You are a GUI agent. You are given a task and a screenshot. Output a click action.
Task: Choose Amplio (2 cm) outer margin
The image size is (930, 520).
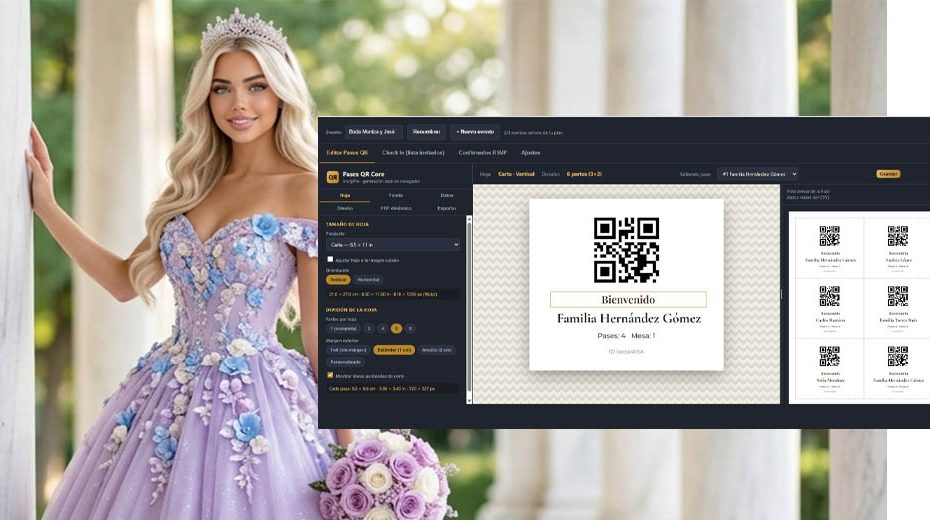click(x=437, y=350)
